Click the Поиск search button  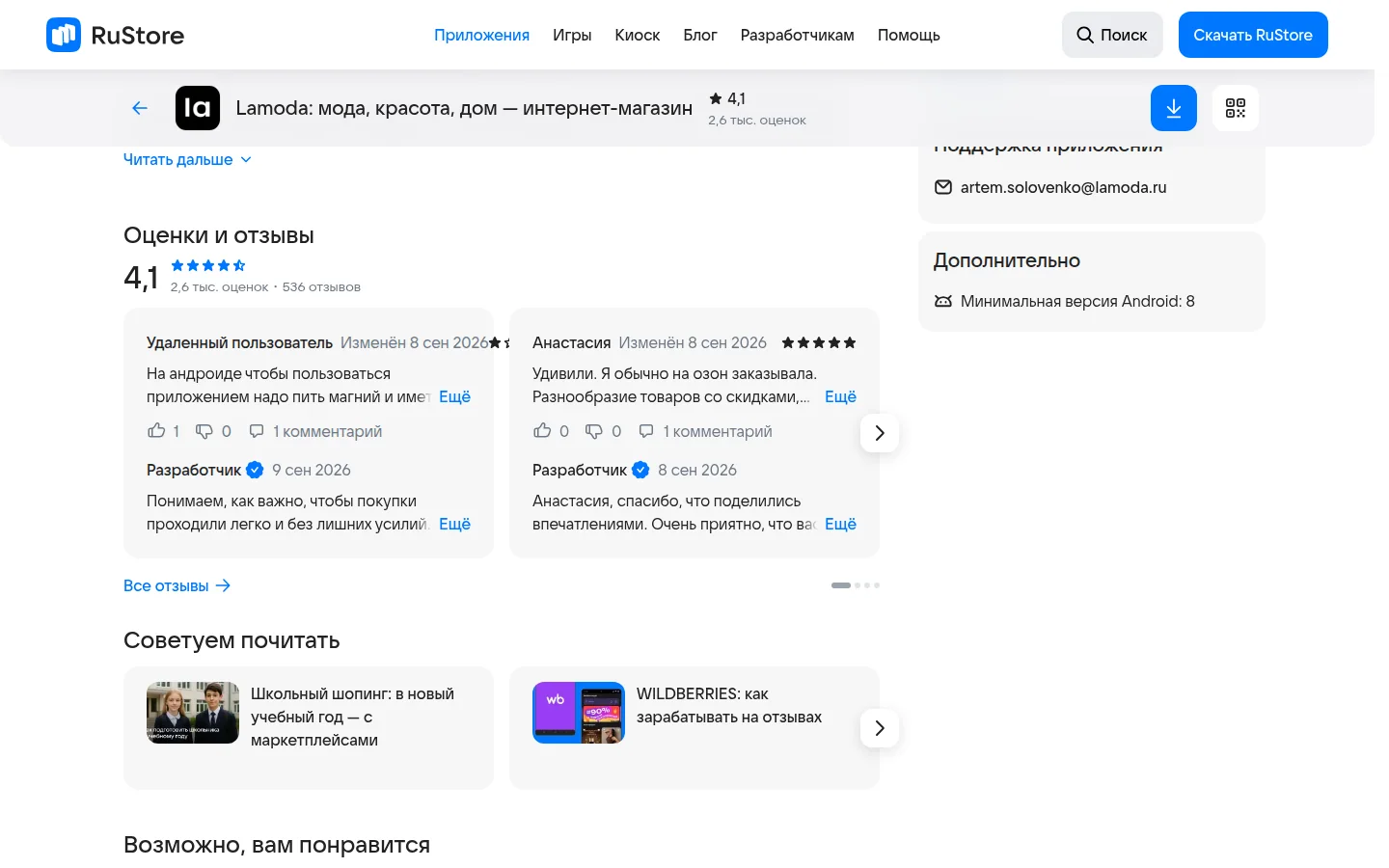tap(1112, 35)
